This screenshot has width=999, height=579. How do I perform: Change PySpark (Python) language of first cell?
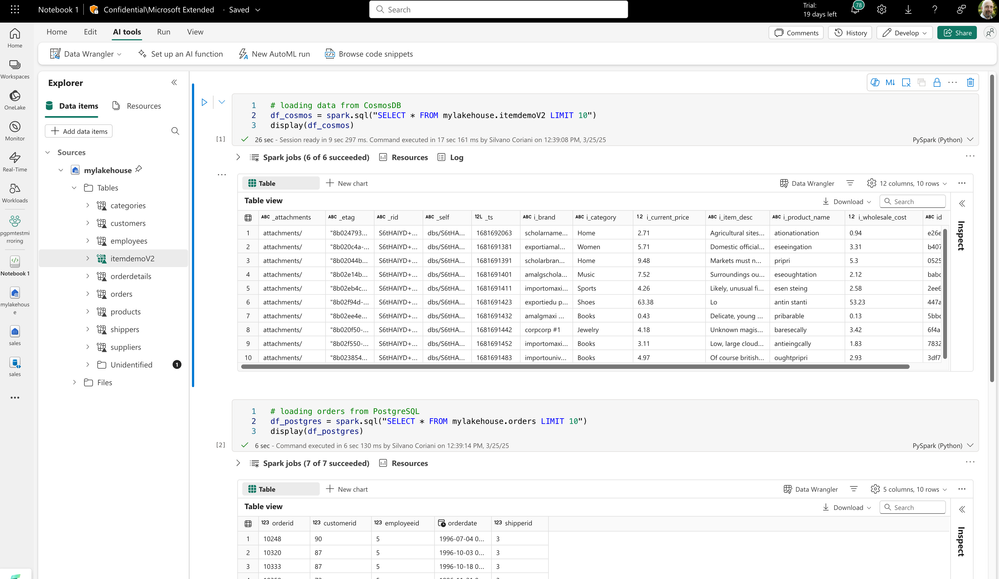(x=943, y=139)
